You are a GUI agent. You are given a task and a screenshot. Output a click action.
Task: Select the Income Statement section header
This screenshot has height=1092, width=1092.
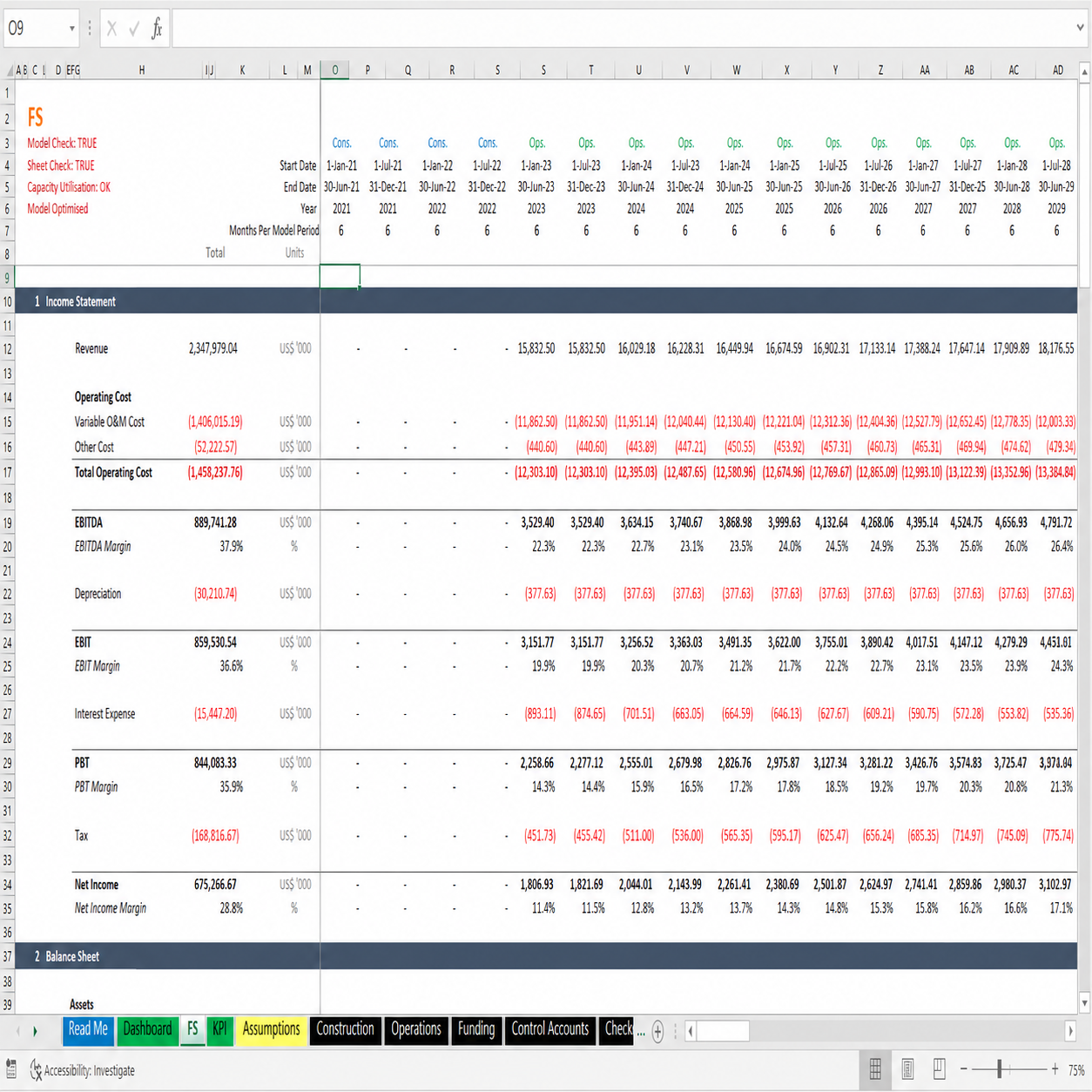(x=80, y=301)
